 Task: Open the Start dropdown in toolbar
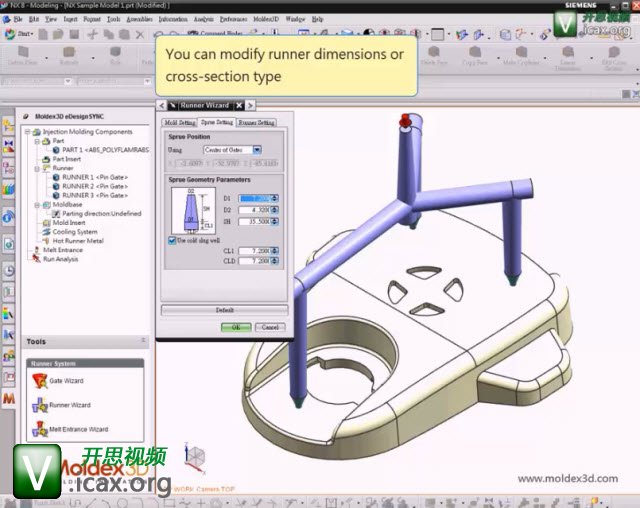pyautogui.click(x=20, y=34)
